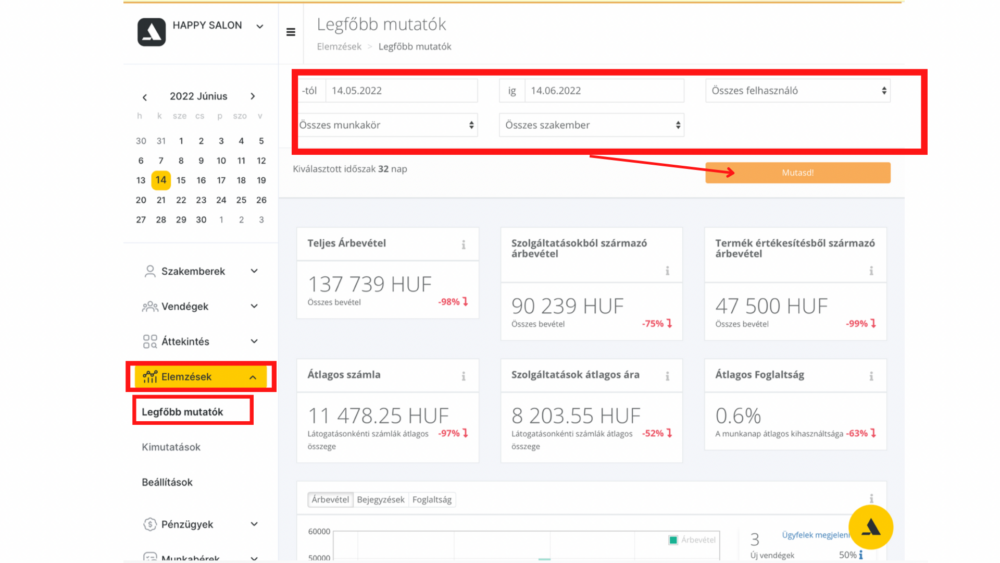Go to previous month in calendar
The image size is (1000, 563).
[145, 97]
